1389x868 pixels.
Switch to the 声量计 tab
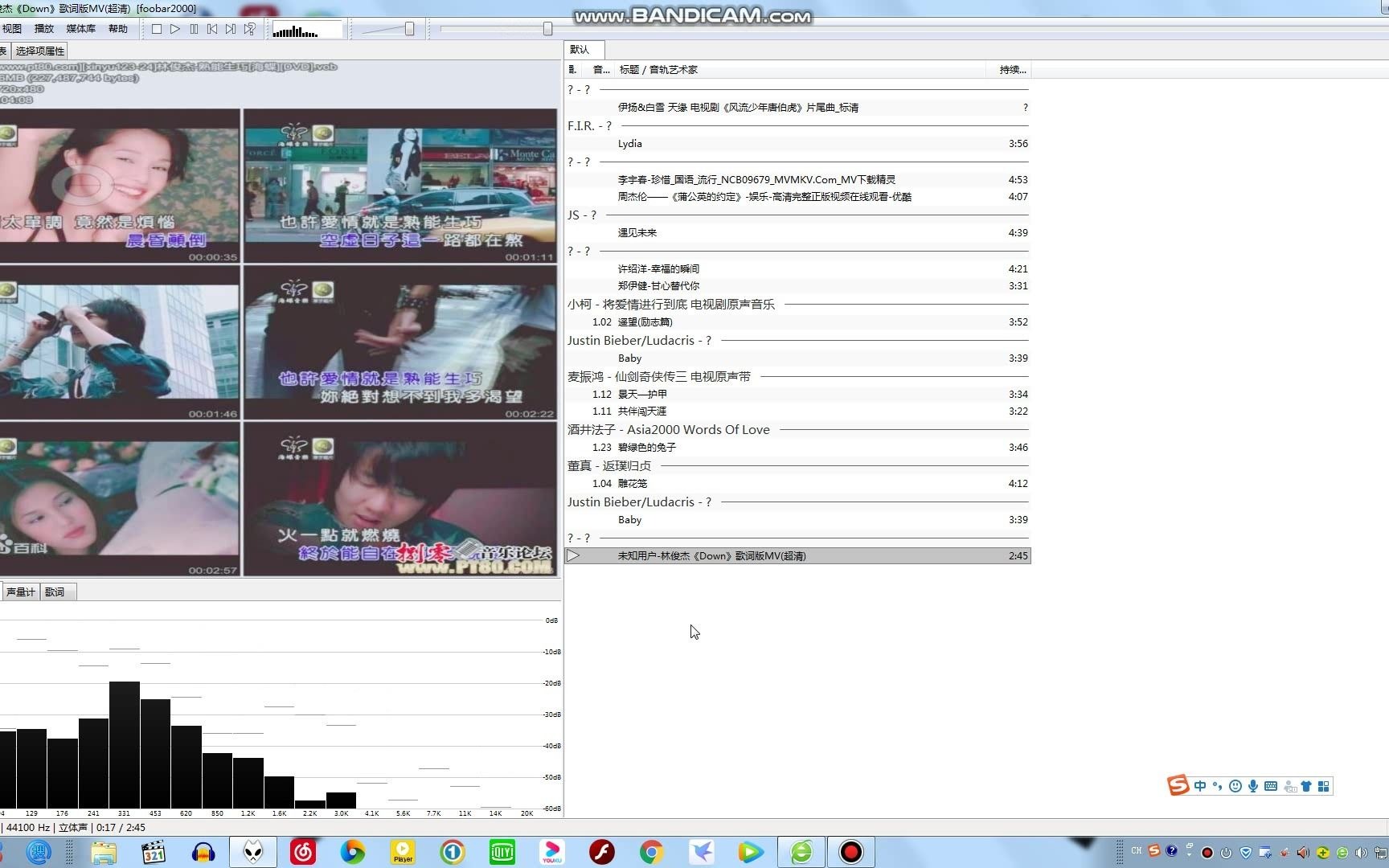click(20, 592)
